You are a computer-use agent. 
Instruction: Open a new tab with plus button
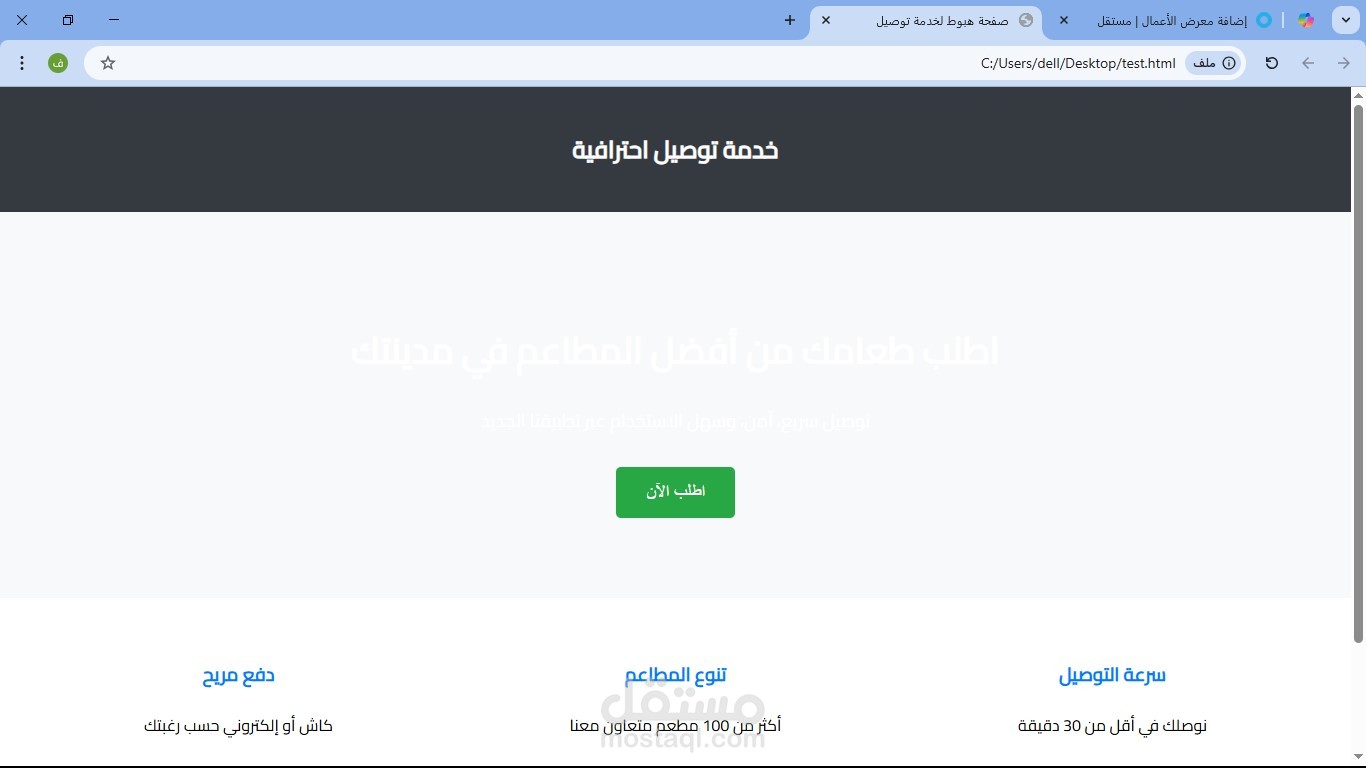pyautogui.click(x=790, y=20)
